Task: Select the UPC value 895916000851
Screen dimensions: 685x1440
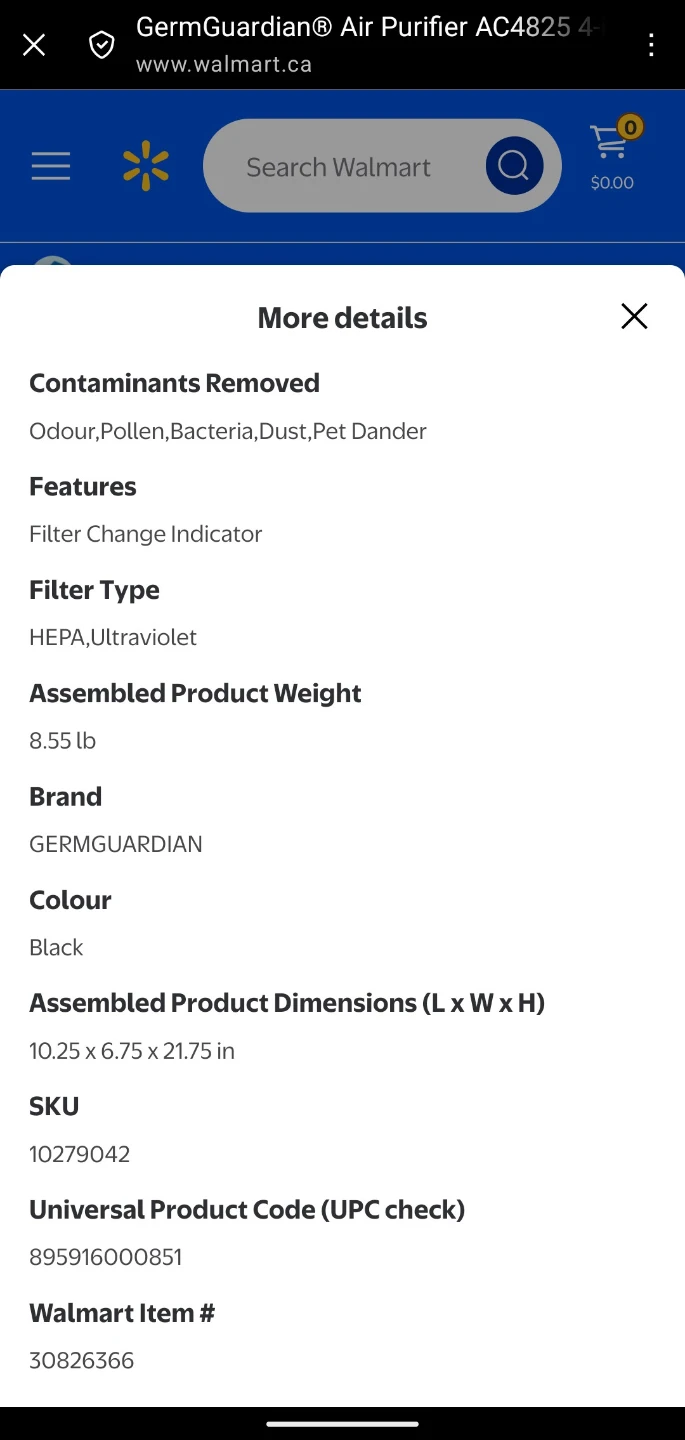Action: (x=106, y=1257)
